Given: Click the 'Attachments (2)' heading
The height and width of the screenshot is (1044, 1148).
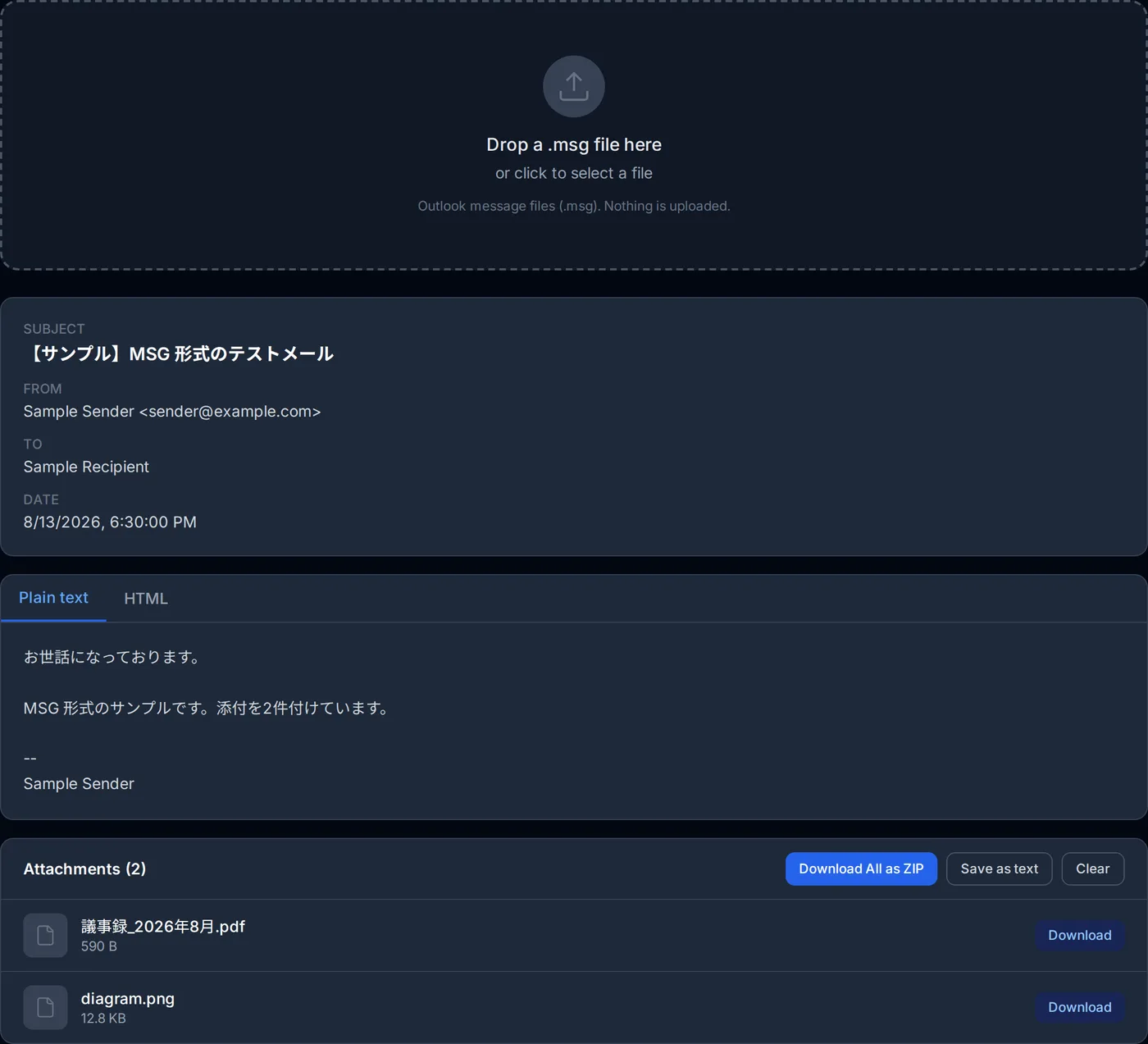Looking at the screenshot, I should click(84, 868).
